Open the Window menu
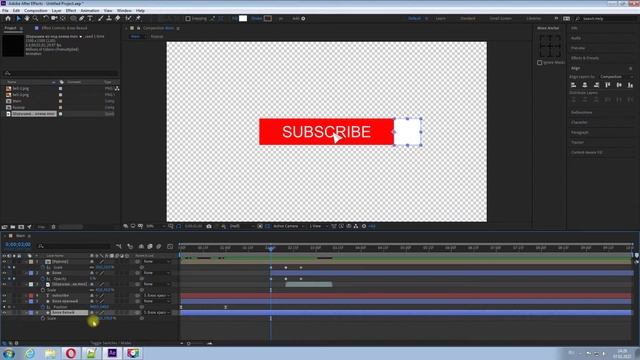Image resolution: width=640 pixels, height=360 pixels. 124,11
